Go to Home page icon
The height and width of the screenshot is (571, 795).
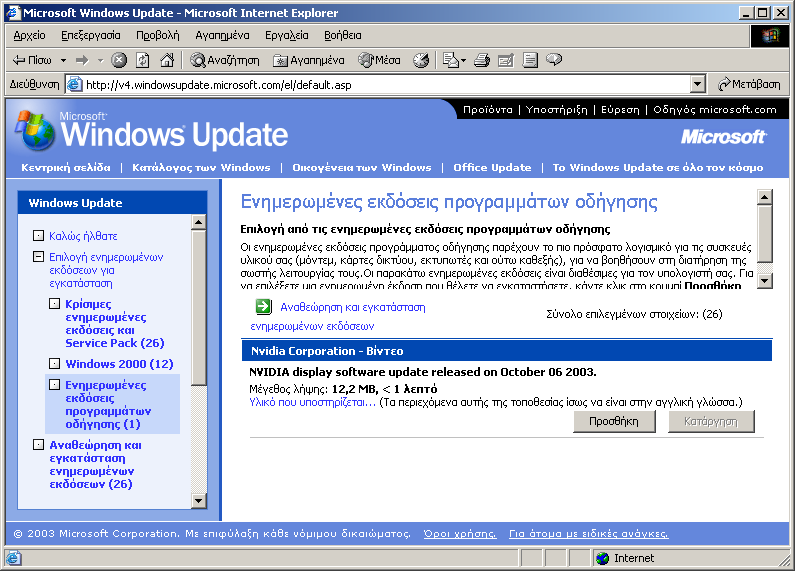click(x=167, y=60)
